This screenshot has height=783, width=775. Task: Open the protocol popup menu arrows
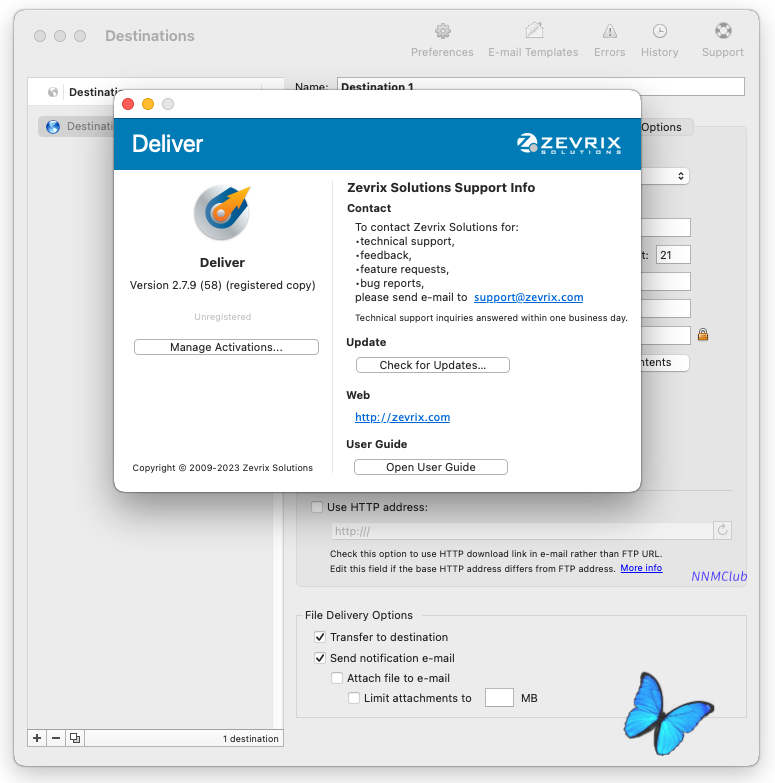[x=681, y=176]
